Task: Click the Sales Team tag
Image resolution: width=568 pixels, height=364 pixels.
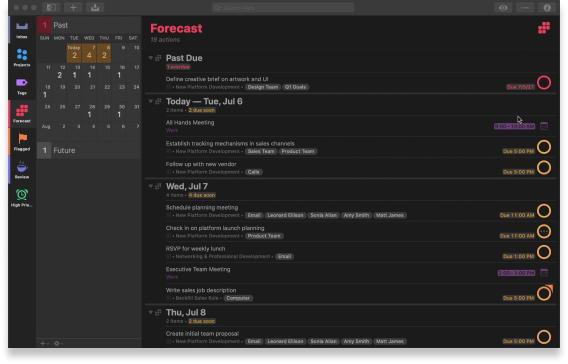Action: 261,151
